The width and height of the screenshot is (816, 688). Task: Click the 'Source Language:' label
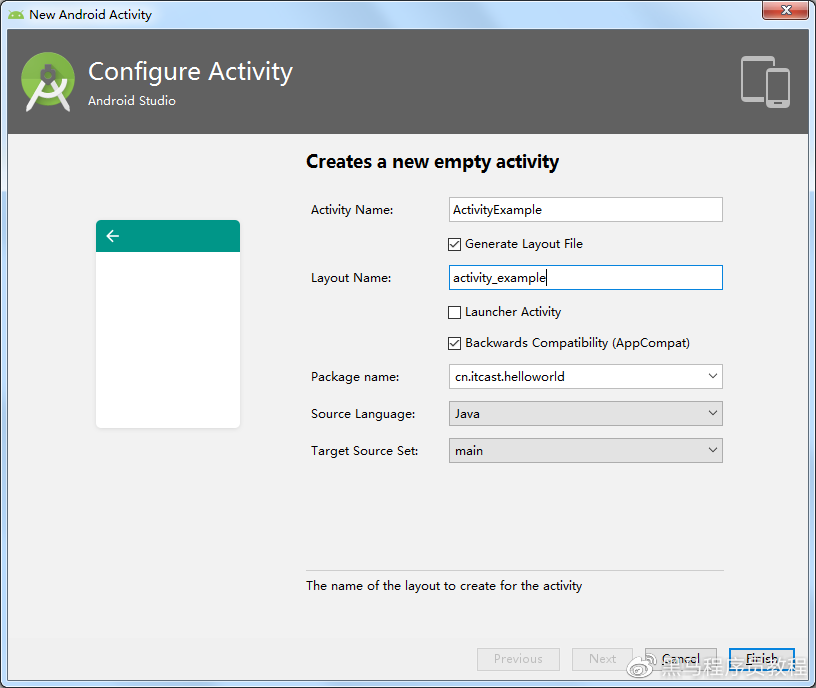[363, 414]
